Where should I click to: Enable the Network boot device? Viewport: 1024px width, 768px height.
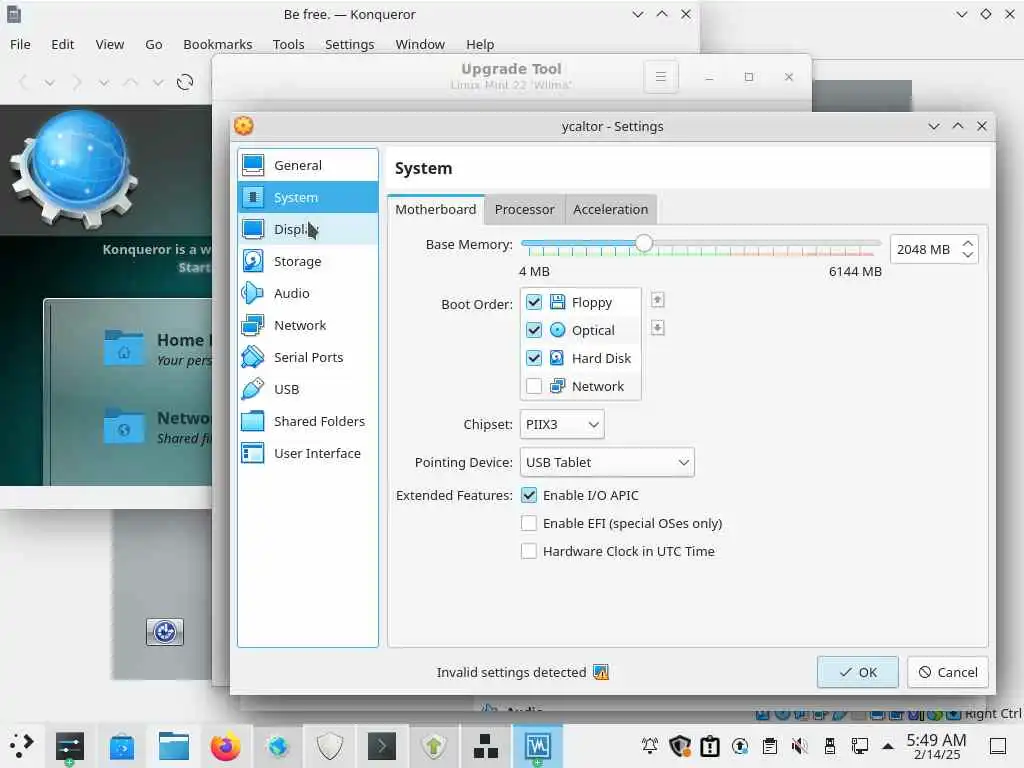click(534, 386)
